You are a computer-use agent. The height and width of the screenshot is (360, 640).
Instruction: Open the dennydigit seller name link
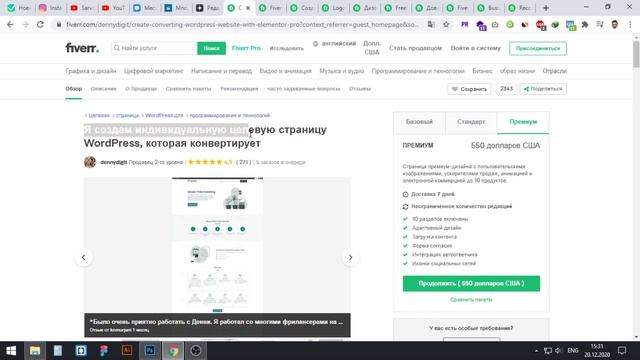coord(113,162)
